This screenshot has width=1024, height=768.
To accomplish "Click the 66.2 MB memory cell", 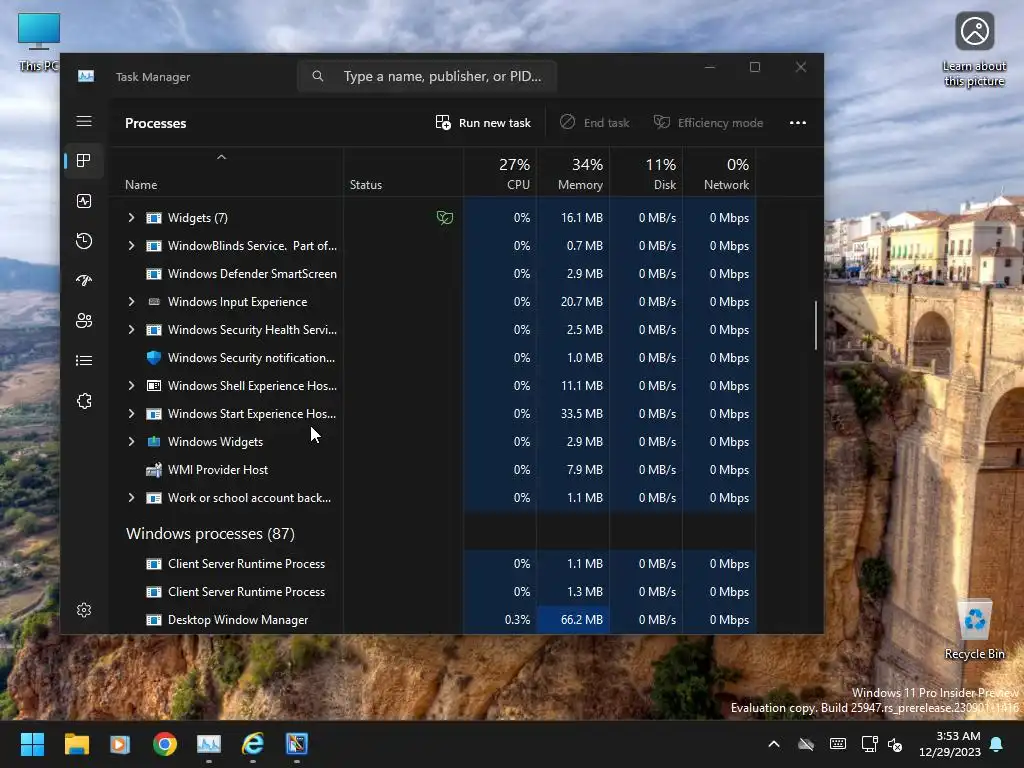I will coord(573,620).
